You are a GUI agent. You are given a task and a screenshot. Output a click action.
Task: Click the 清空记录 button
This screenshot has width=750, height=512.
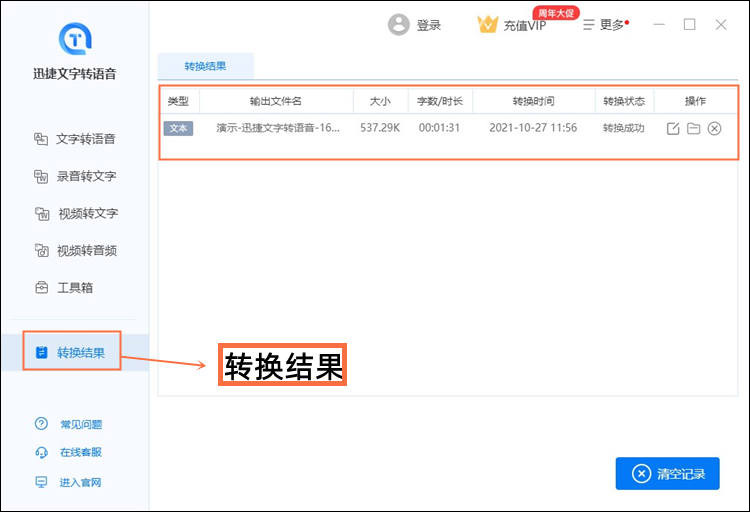tap(668, 474)
